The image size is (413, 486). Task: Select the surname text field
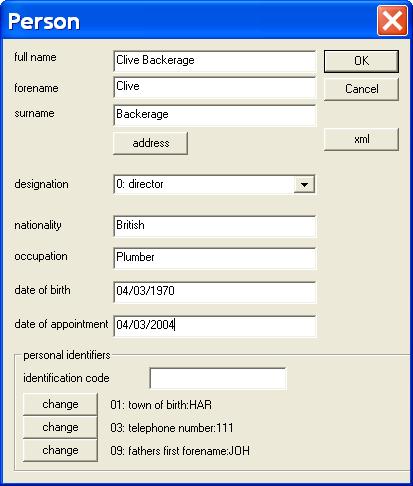click(x=214, y=115)
